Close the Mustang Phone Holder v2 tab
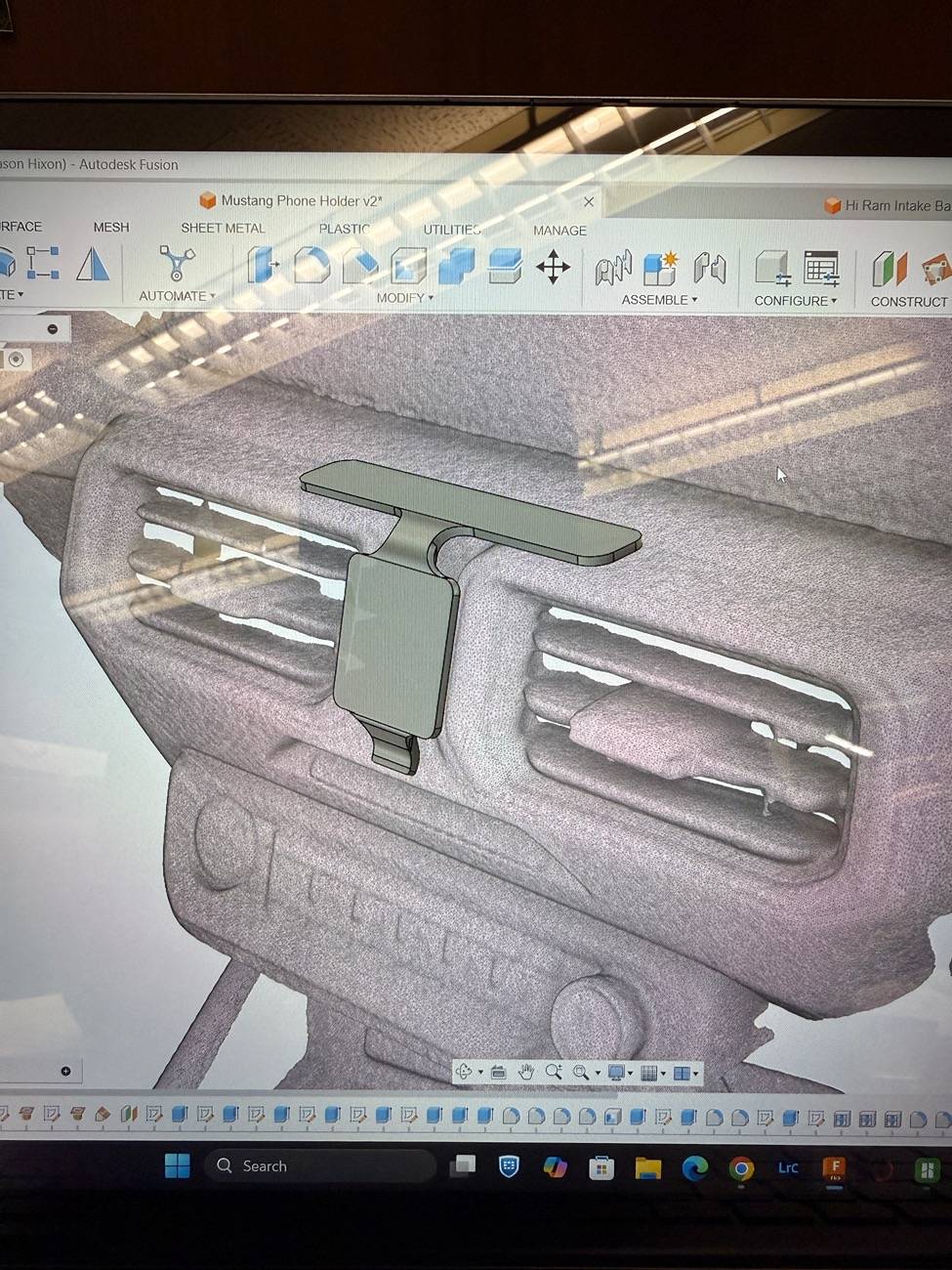This screenshot has width=952, height=1270. click(589, 201)
